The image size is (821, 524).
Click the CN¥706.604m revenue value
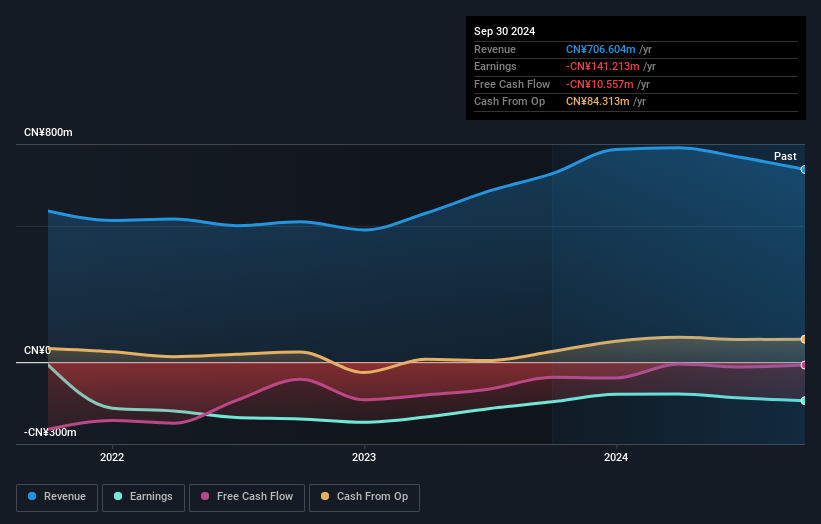(601, 49)
